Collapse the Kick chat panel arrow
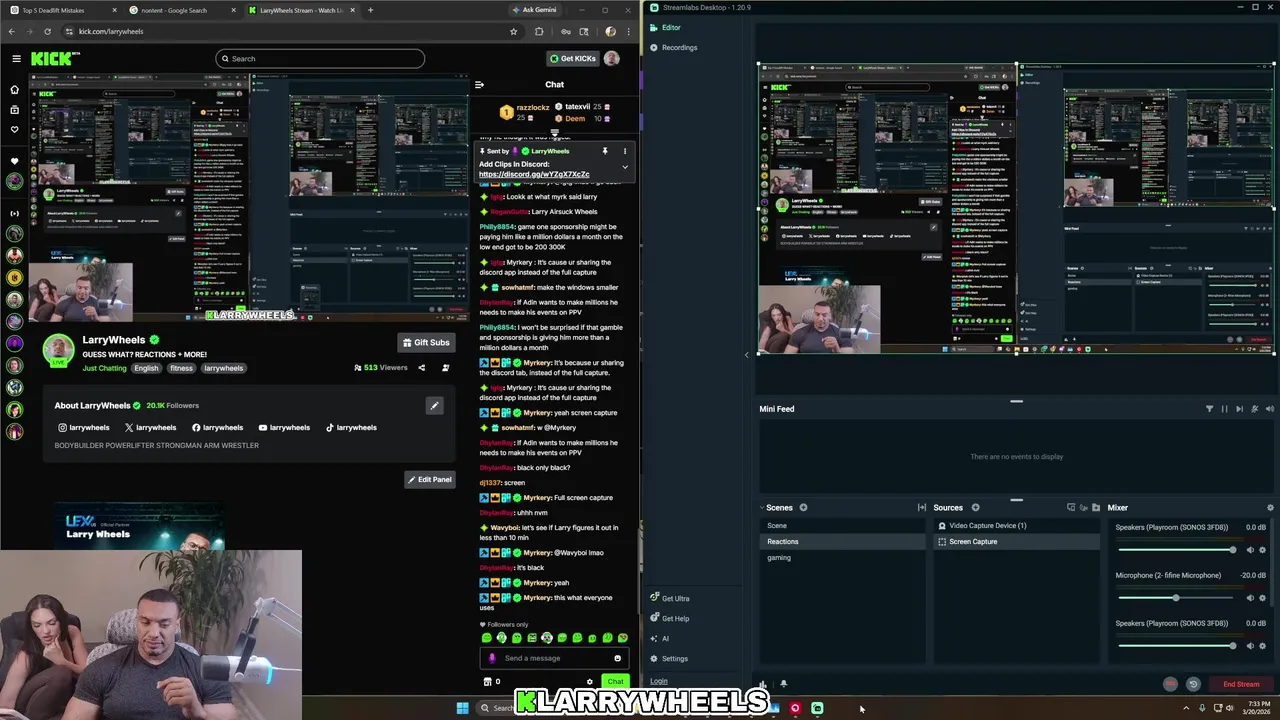The width and height of the screenshot is (1280, 720). (x=479, y=85)
